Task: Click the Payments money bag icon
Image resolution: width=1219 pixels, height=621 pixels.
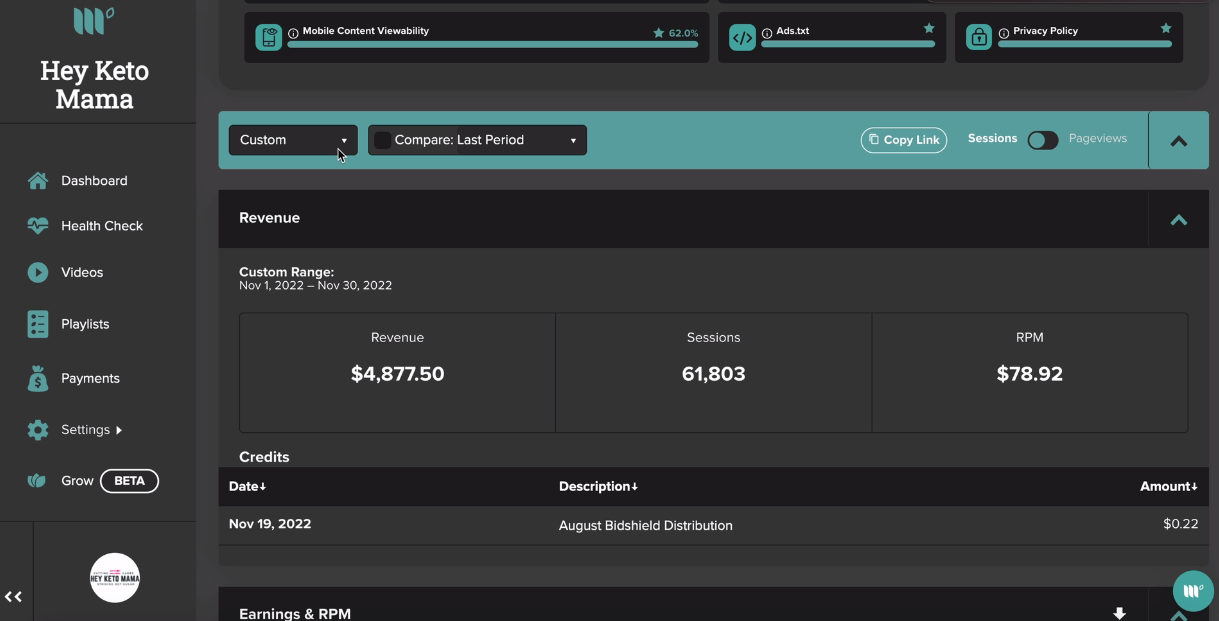Action: tap(38, 378)
